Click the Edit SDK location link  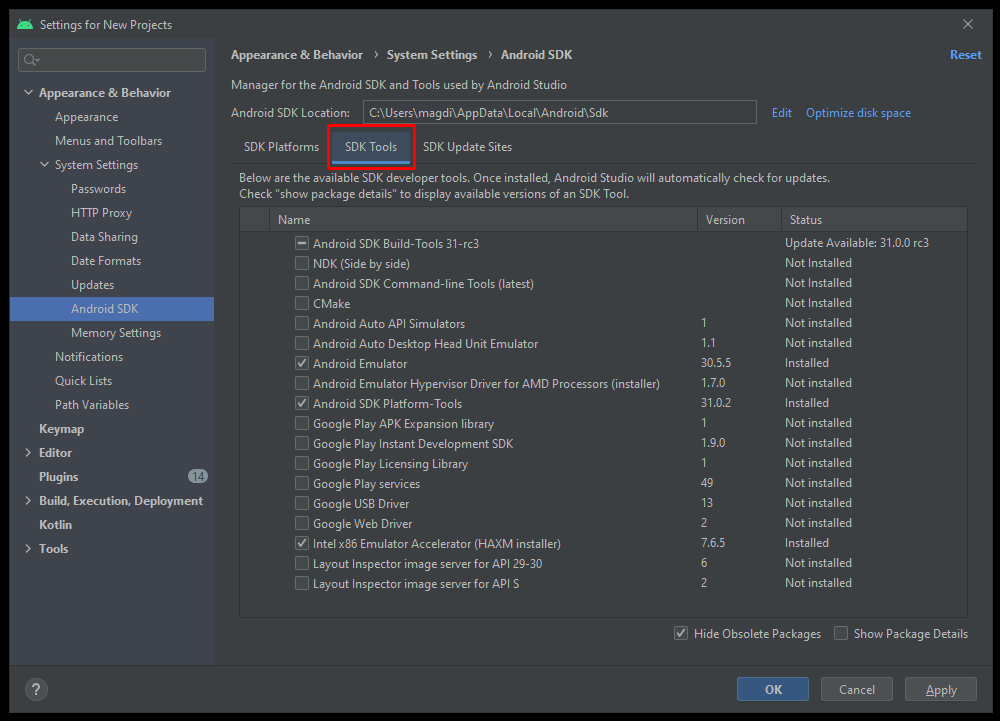click(781, 113)
